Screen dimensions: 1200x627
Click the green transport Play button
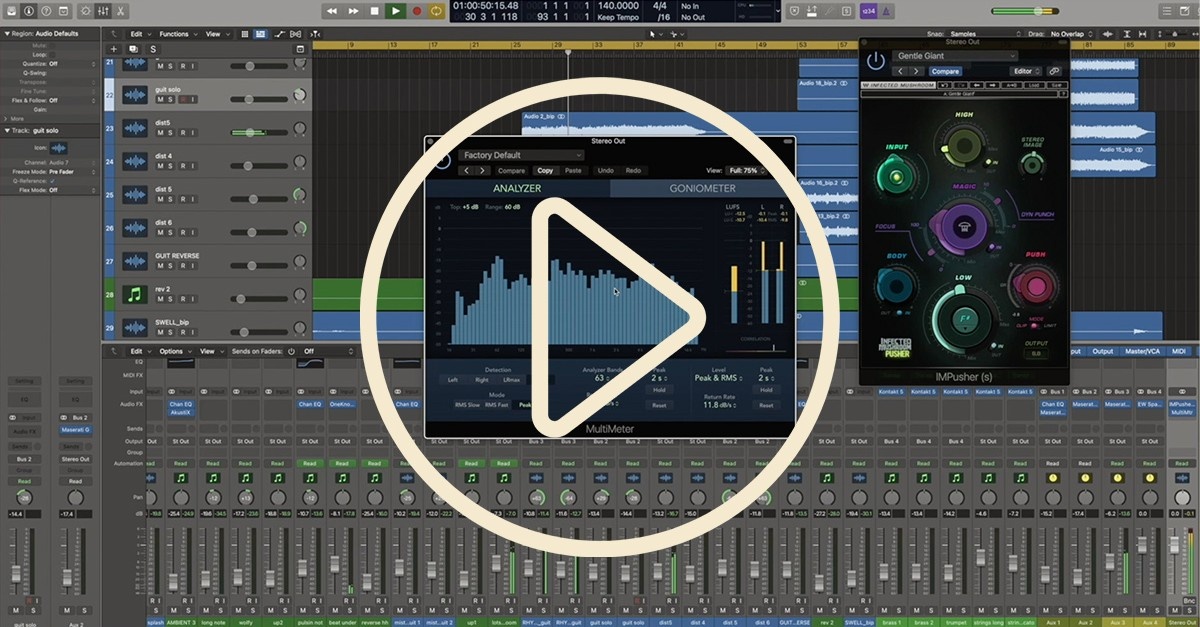tap(396, 11)
